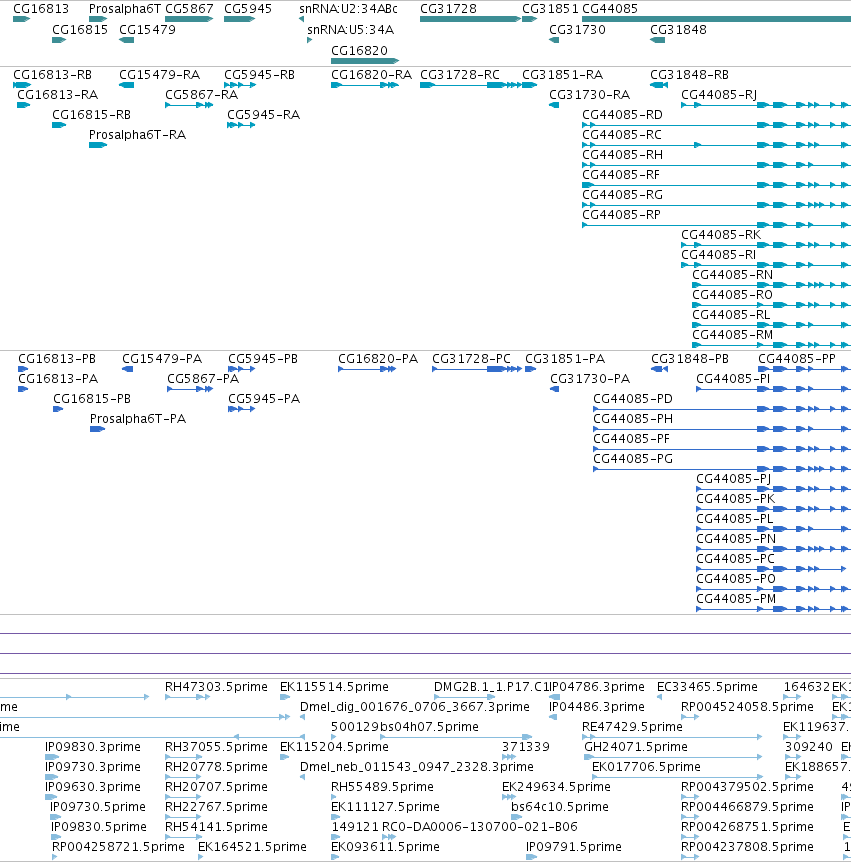Select EST RH37055.5prime
This screenshot has height=862, width=851.
click(216, 747)
